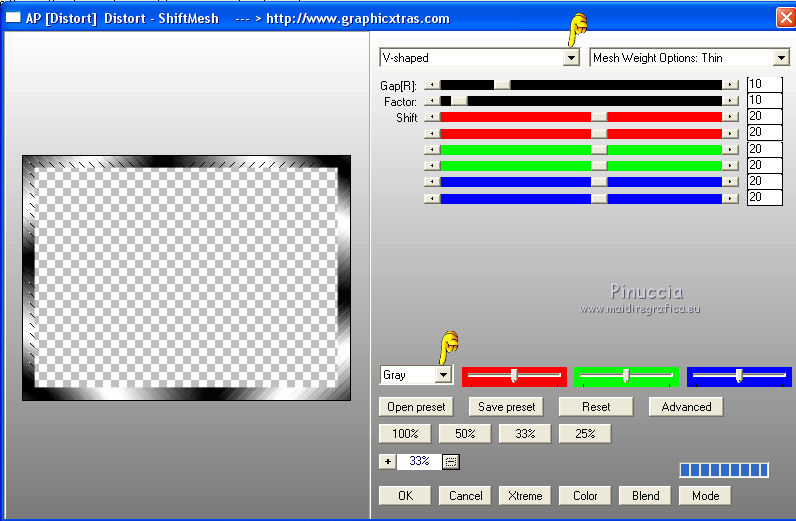Click right arrow of second blue slider
The image size is (796, 521).
(x=730, y=198)
